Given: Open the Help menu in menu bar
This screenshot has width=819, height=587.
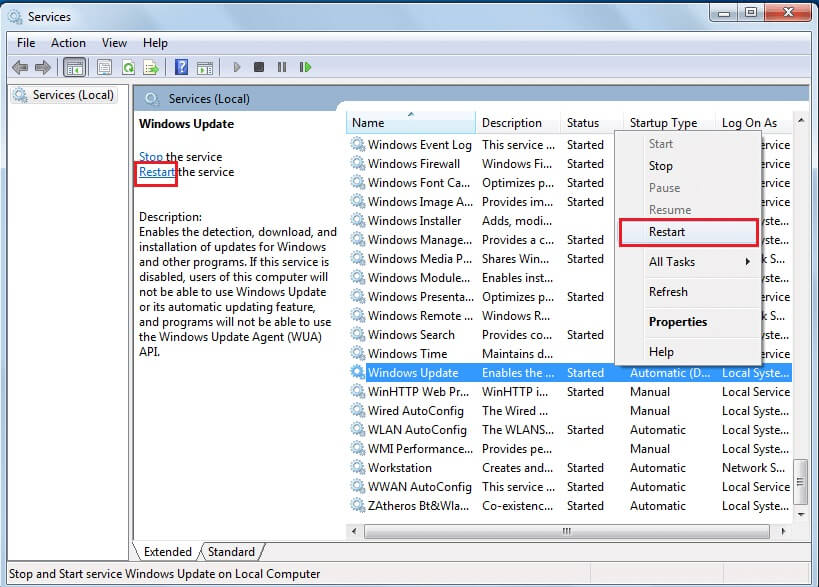Looking at the screenshot, I should (x=155, y=43).
